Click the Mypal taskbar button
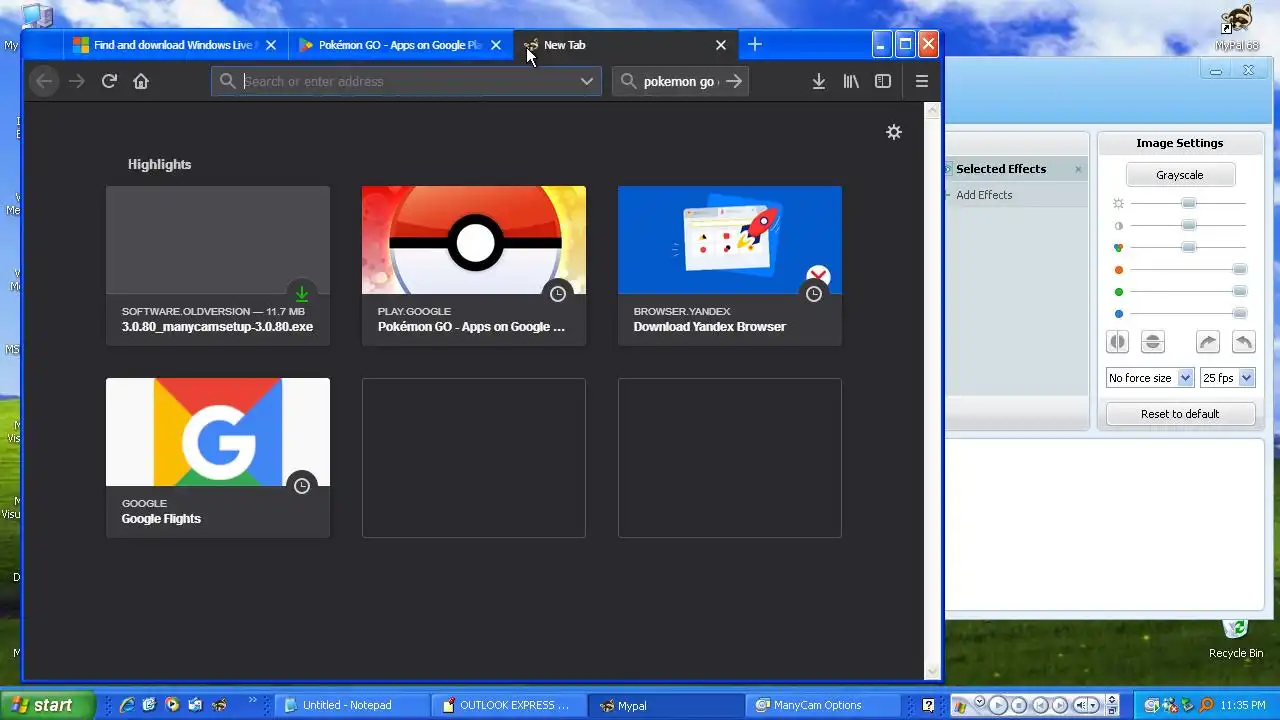1280x720 pixels. (667, 705)
